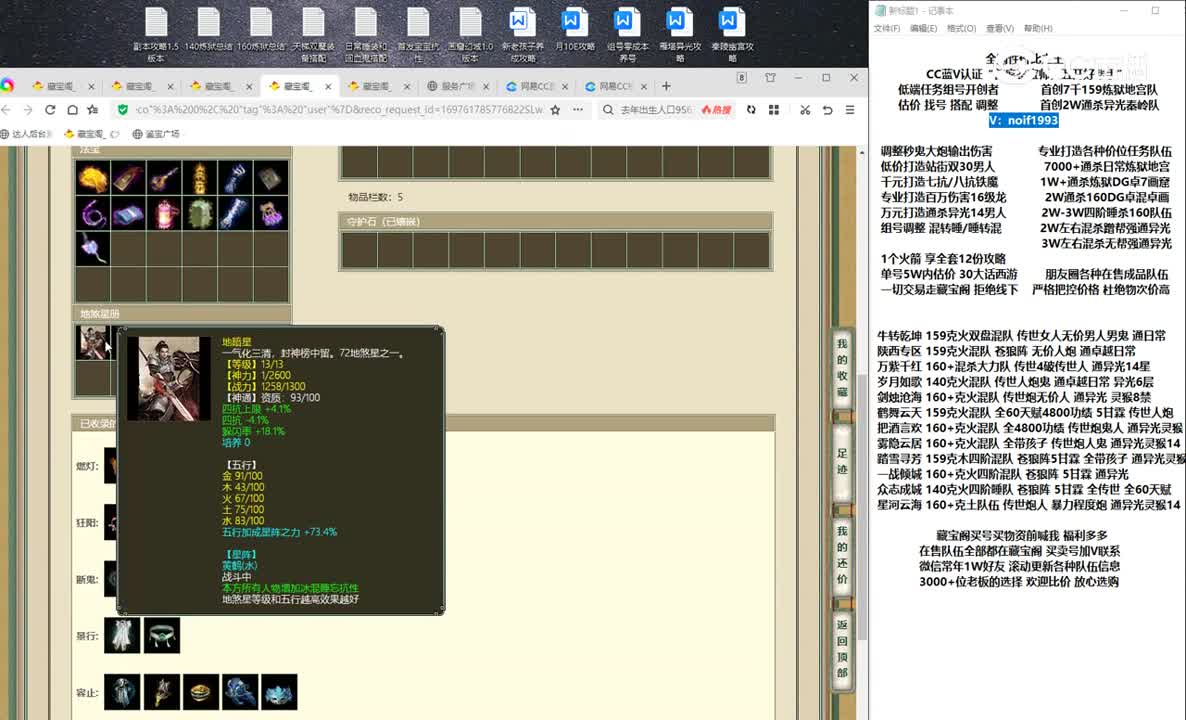
Task: Open the 查看(V) menu in Notepad
Action: pos(1000,28)
